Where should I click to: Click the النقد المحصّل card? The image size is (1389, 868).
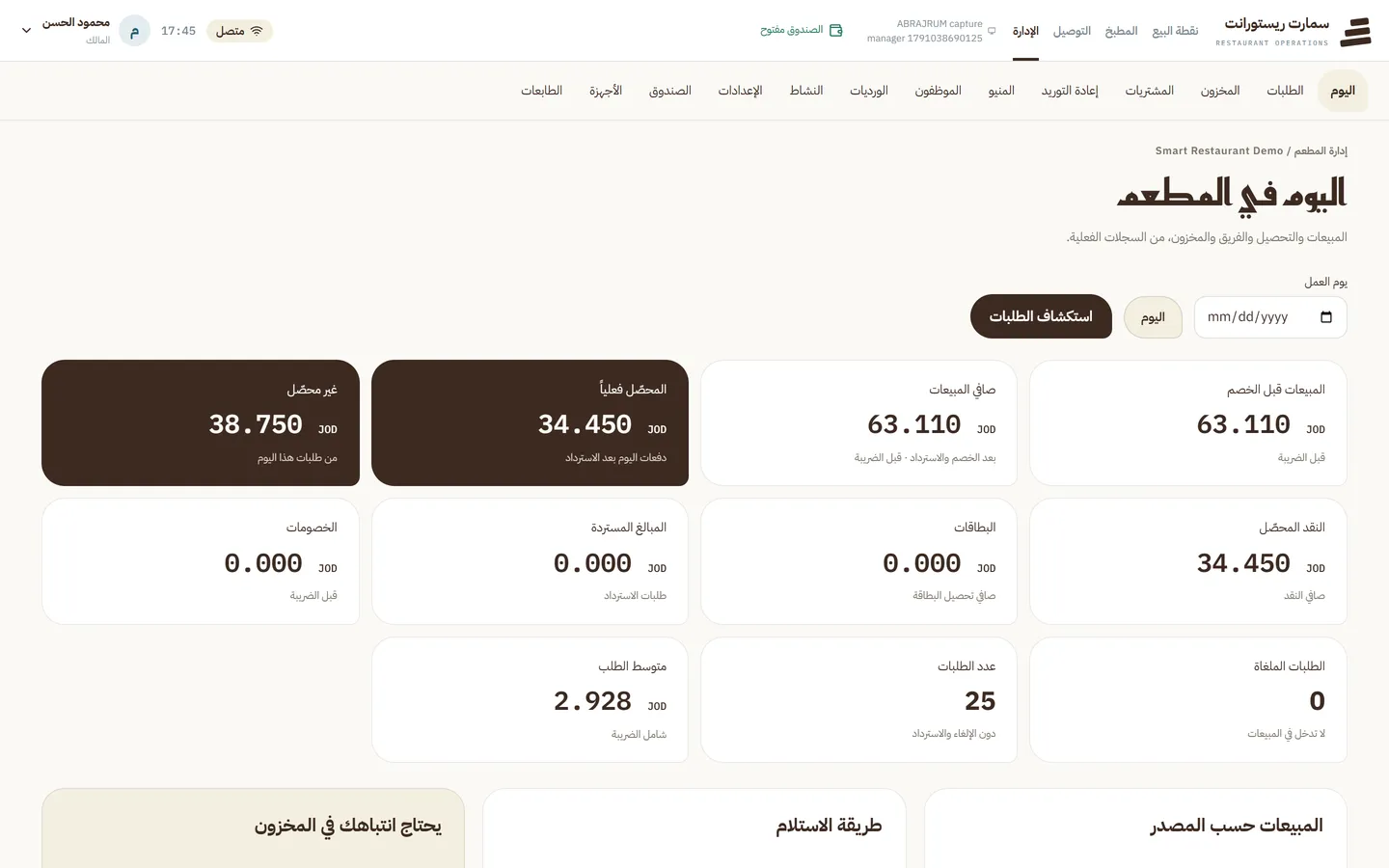[x=1188, y=561]
